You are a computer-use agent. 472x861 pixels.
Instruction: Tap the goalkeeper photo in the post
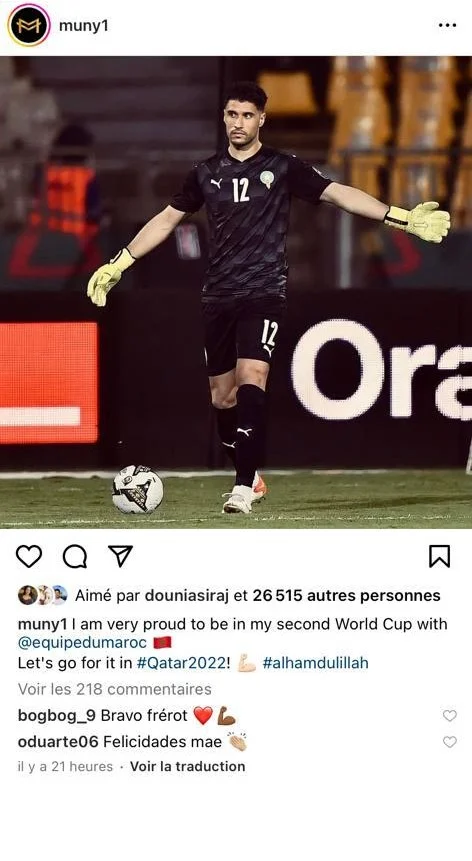[236, 292]
